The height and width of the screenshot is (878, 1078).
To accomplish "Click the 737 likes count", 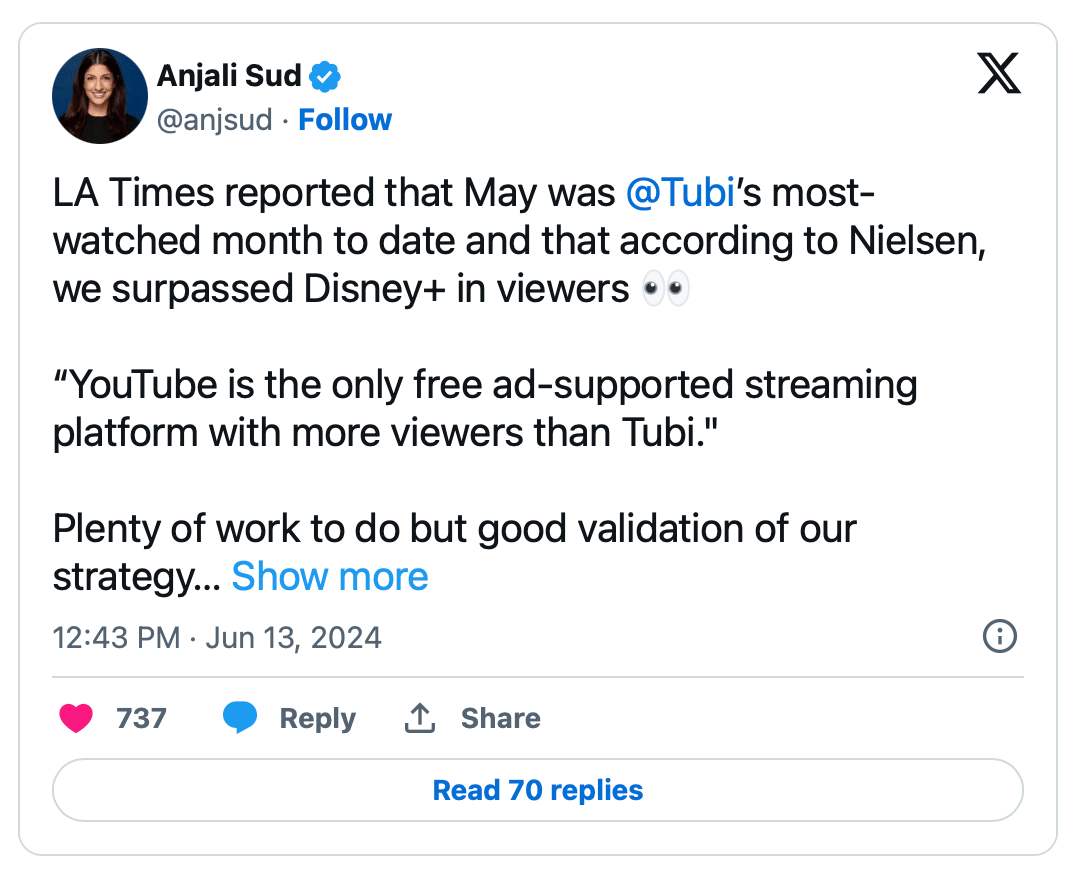I will [x=141, y=718].
